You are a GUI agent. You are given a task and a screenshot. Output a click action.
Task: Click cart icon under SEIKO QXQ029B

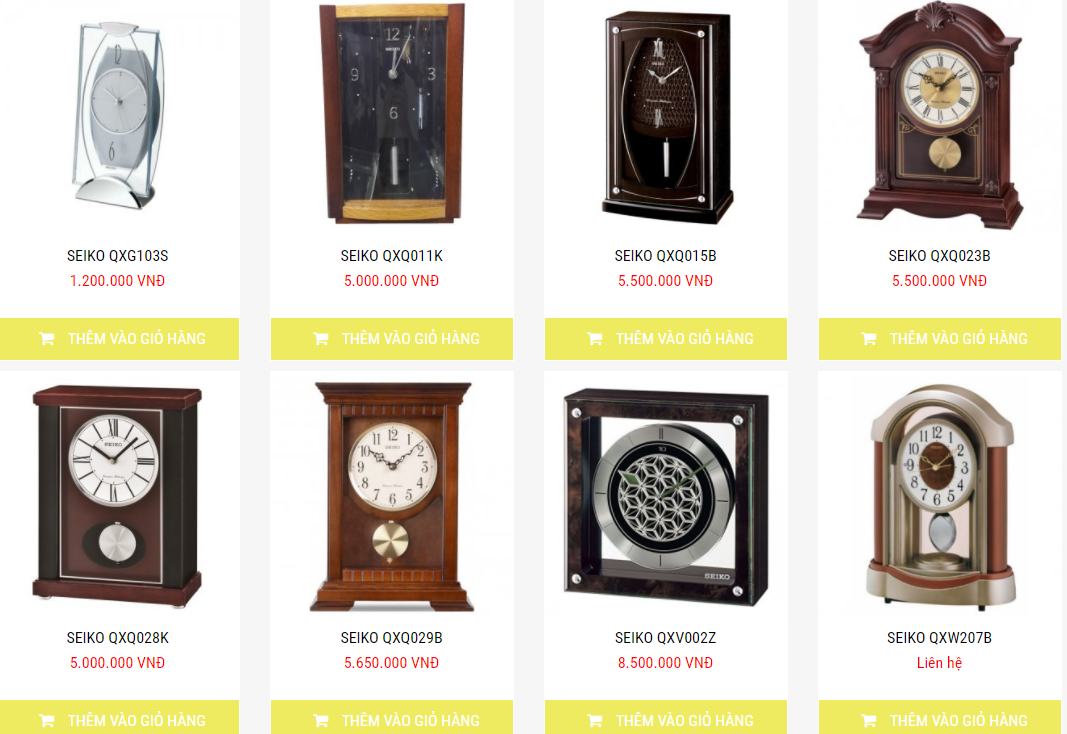321,720
